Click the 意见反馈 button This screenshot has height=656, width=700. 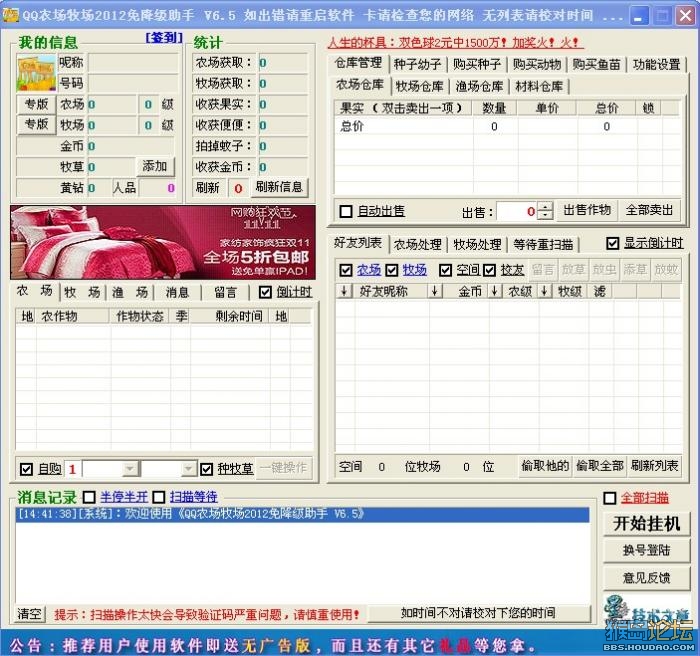click(646, 578)
